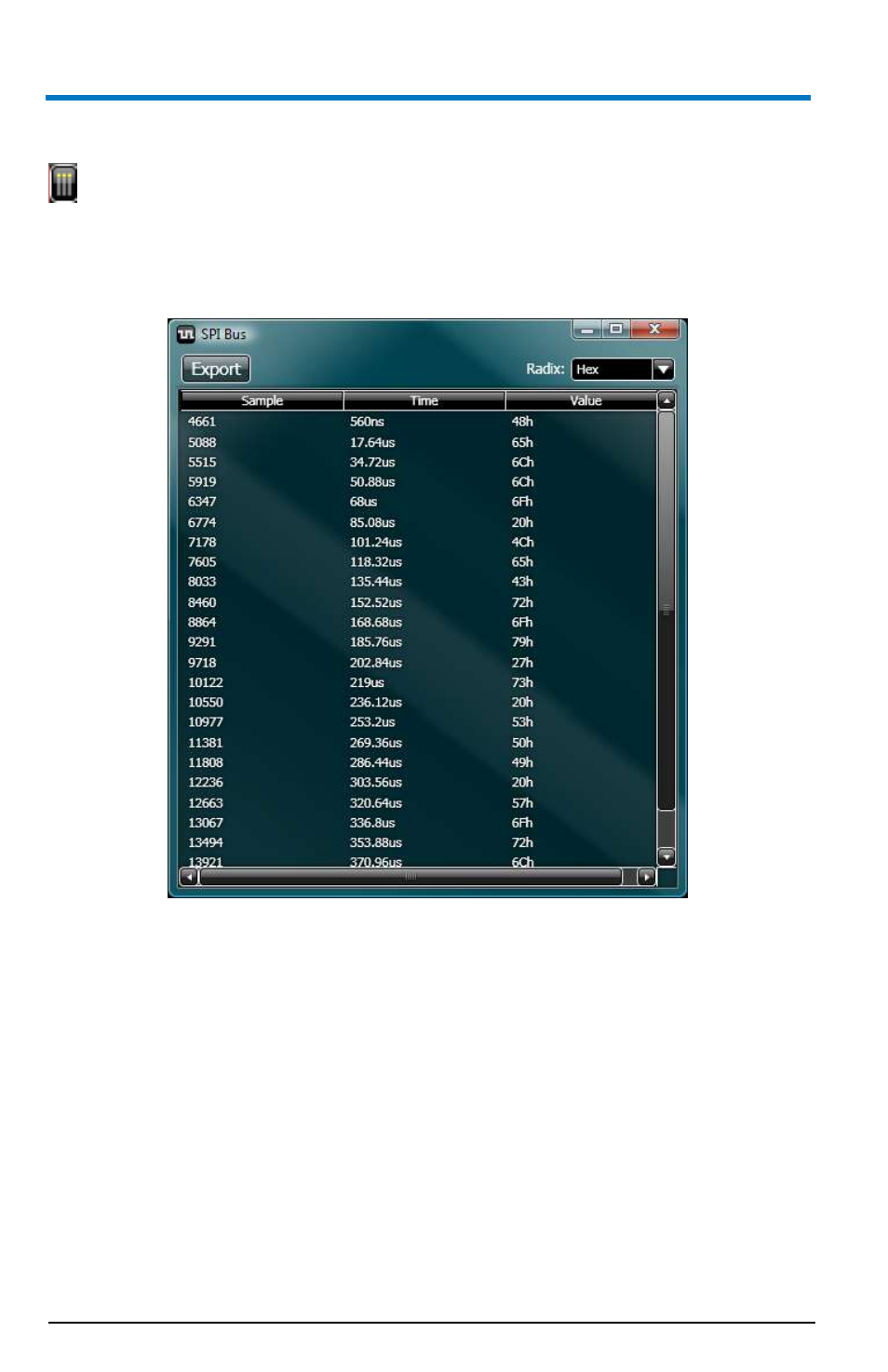Click vertical scrollbar down arrow

[x=666, y=856]
